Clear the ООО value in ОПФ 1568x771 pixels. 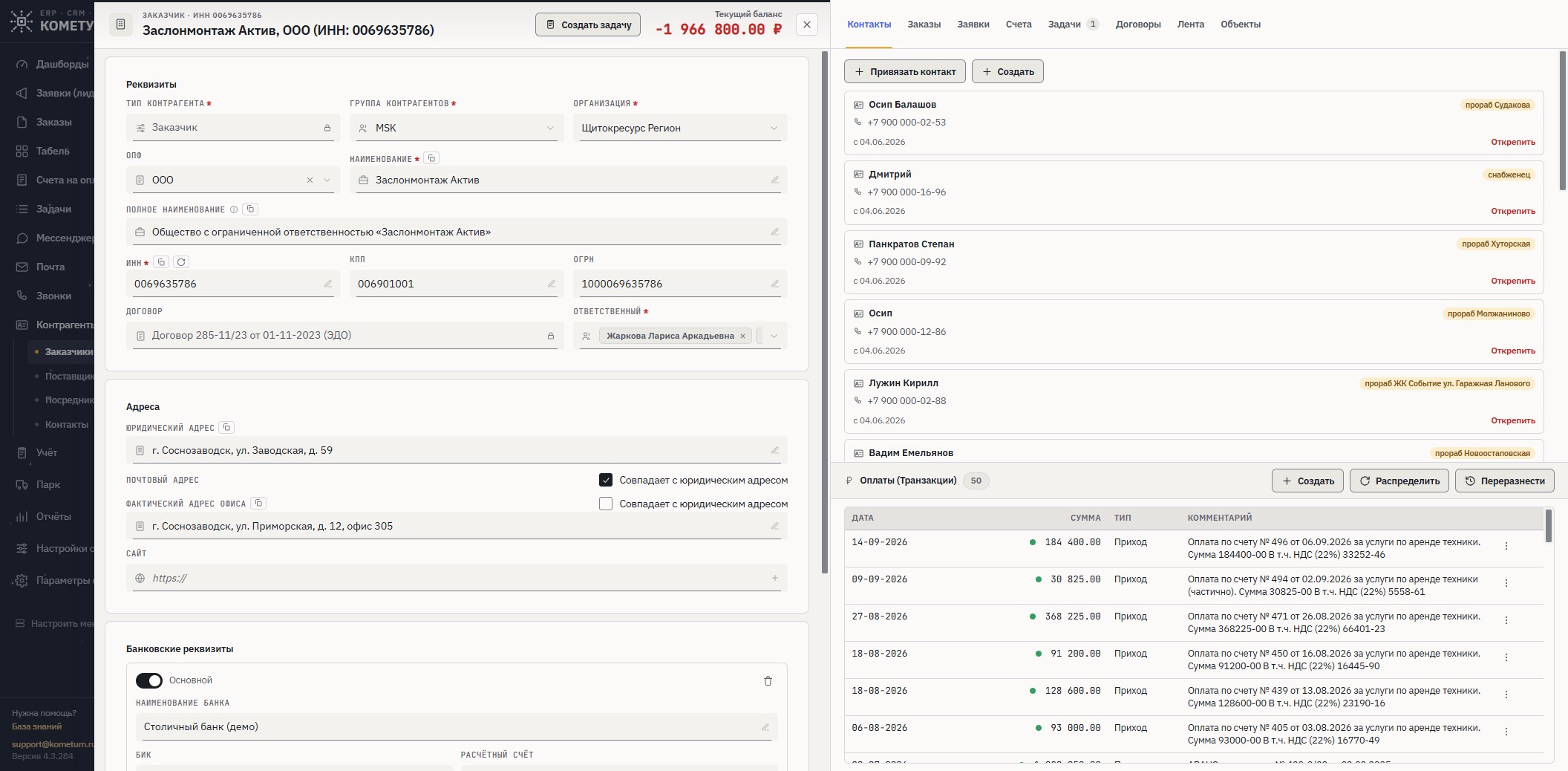[310, 180]
